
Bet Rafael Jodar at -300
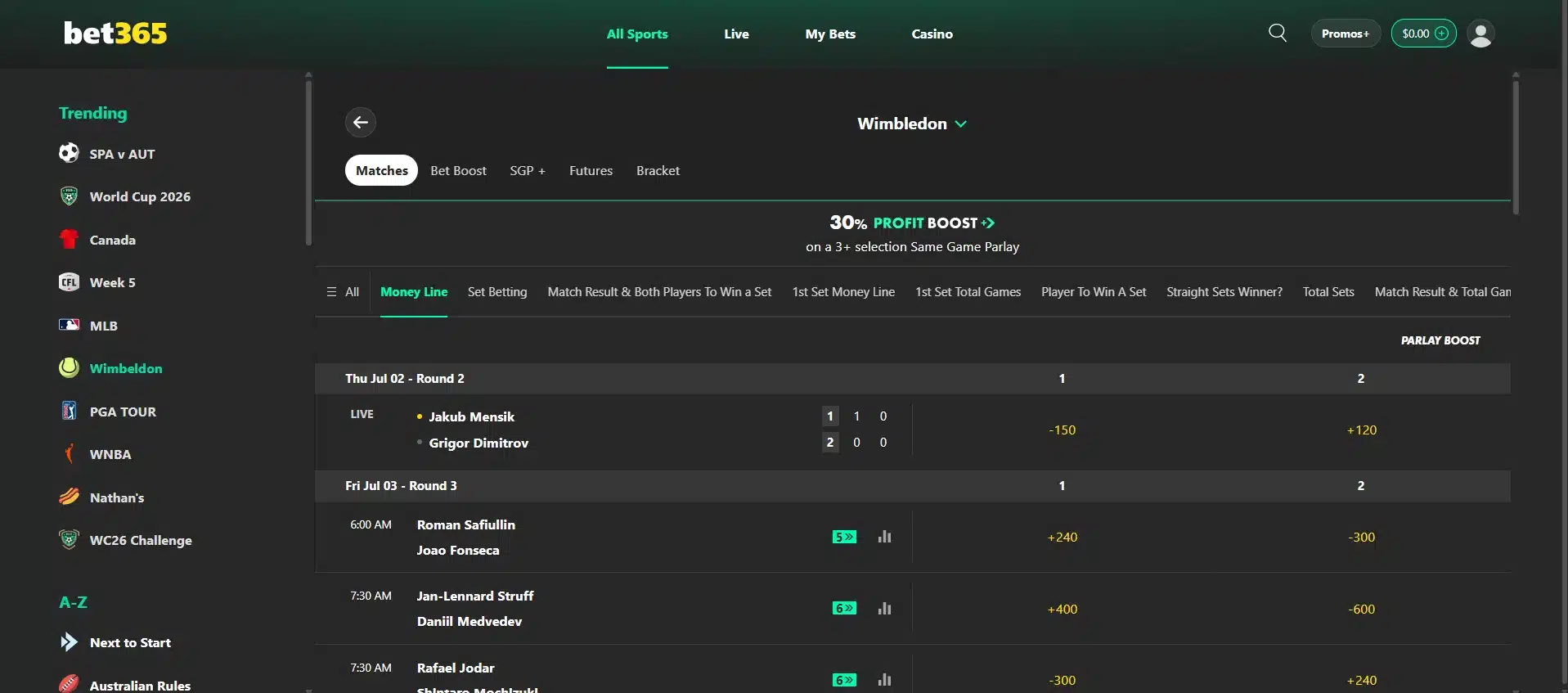[1062, 681]
